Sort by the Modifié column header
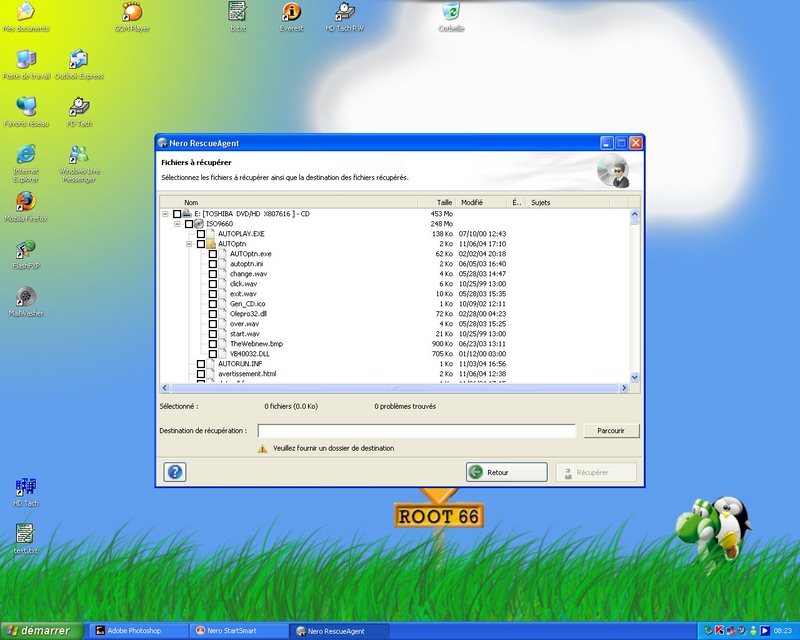The width and height of the screenshot is (800, 640). click(481, 202)
